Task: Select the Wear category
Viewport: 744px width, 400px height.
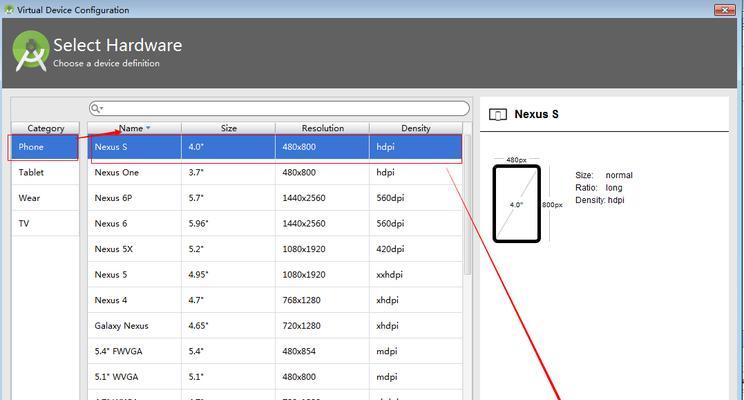Action: tap(45, 198)
